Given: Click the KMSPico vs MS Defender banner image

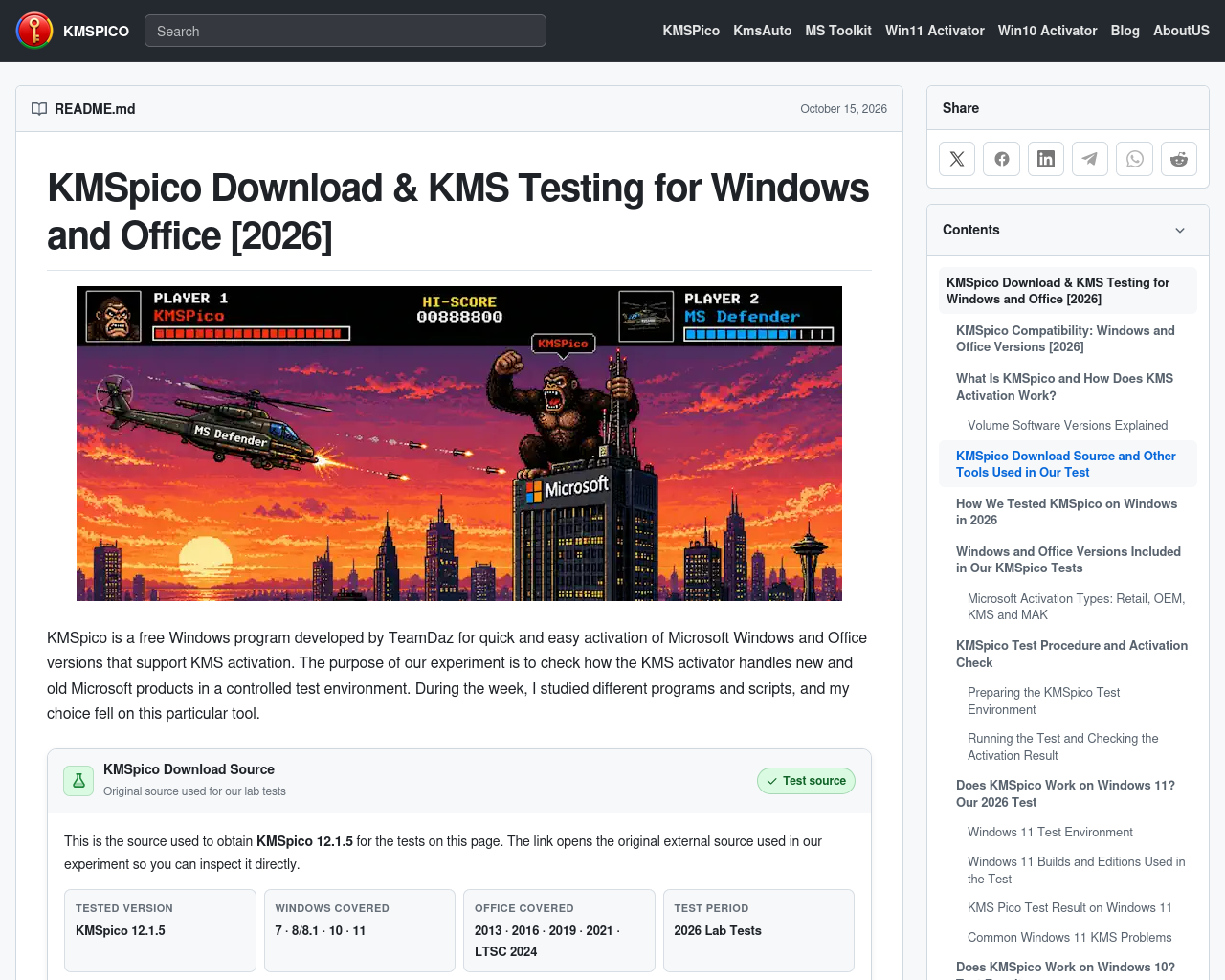Looking at the screenshot, I should 459,444.
